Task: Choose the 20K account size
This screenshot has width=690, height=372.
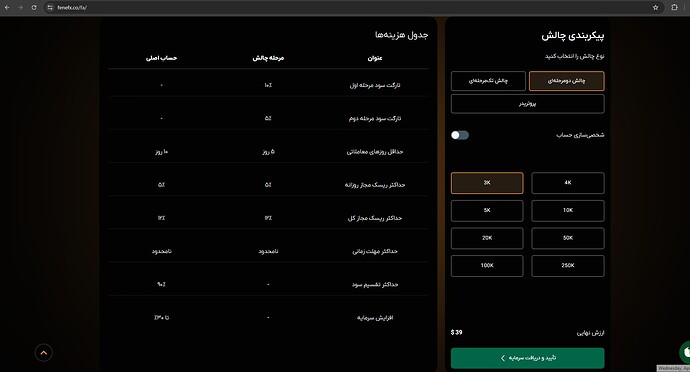Action: click(487, 238)
